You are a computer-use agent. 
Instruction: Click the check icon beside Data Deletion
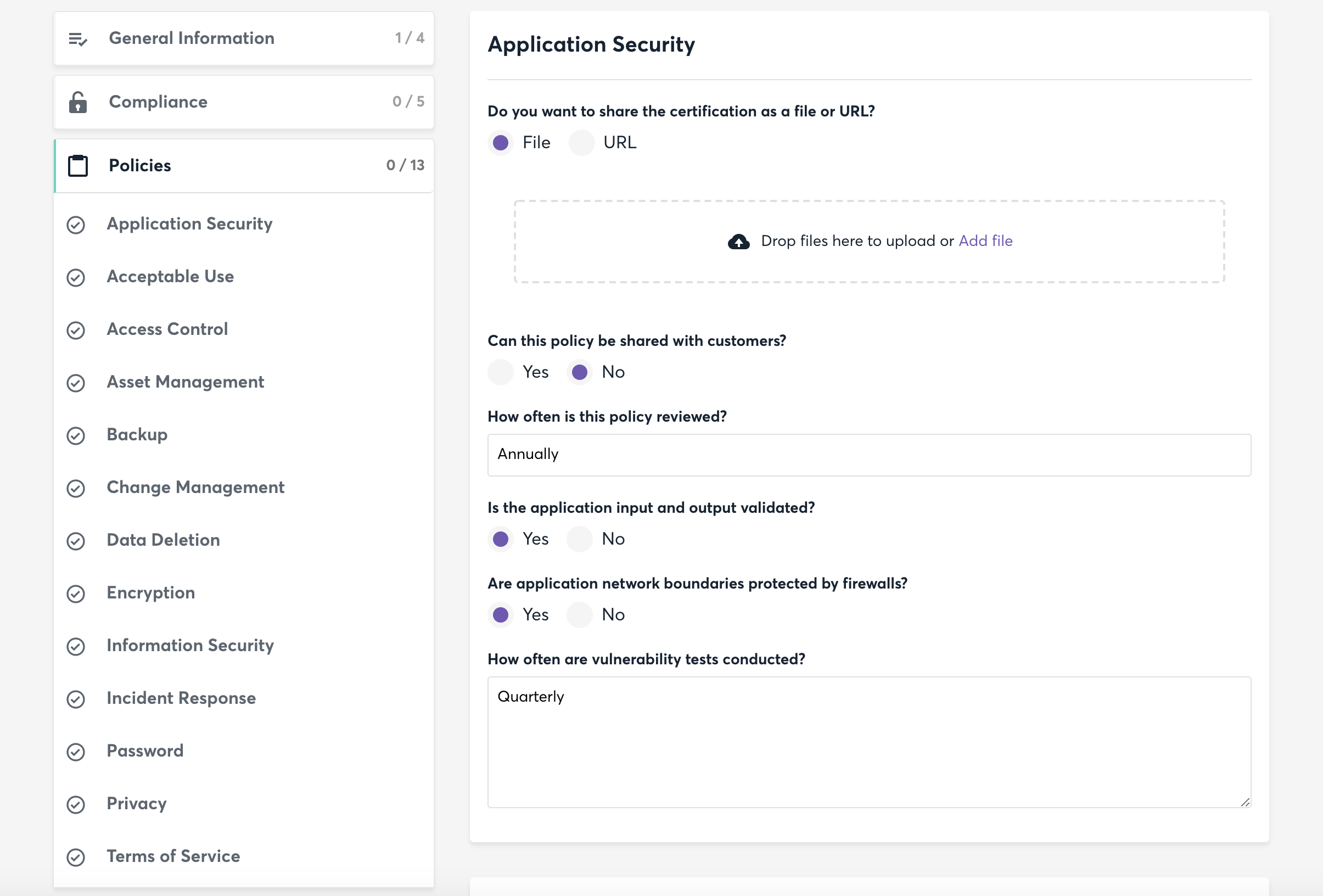pos(76,541)
